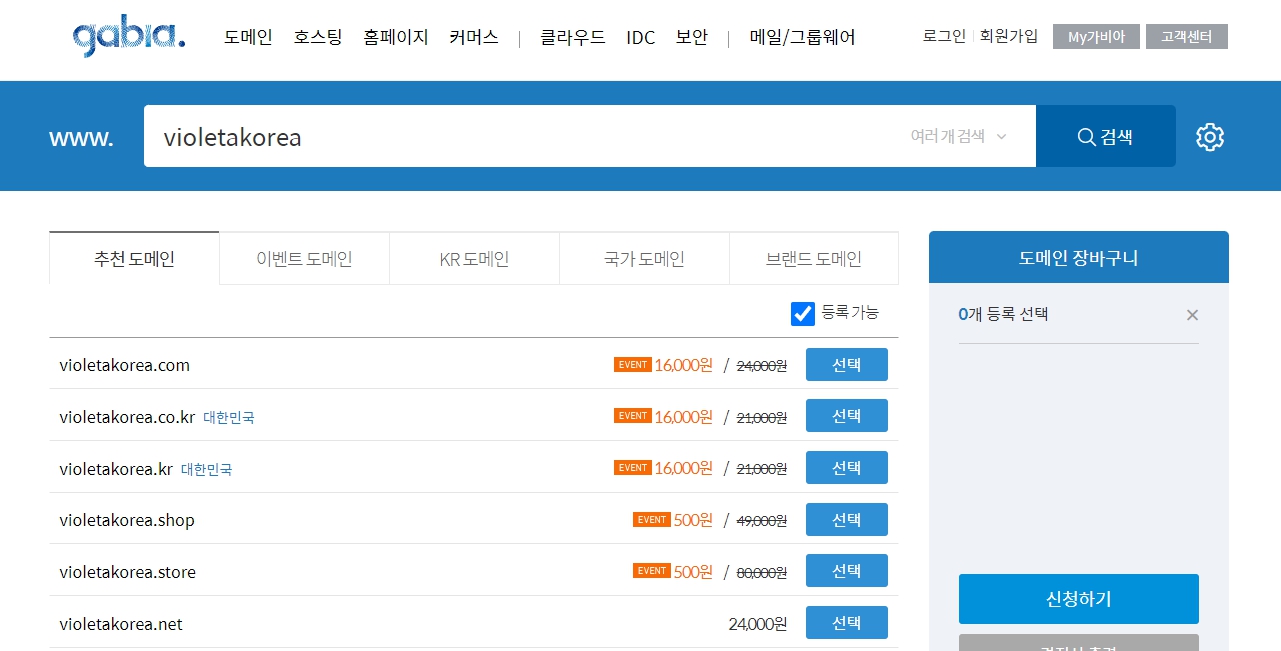Click the 0개 등록 선택 text

click(1003, 314)
